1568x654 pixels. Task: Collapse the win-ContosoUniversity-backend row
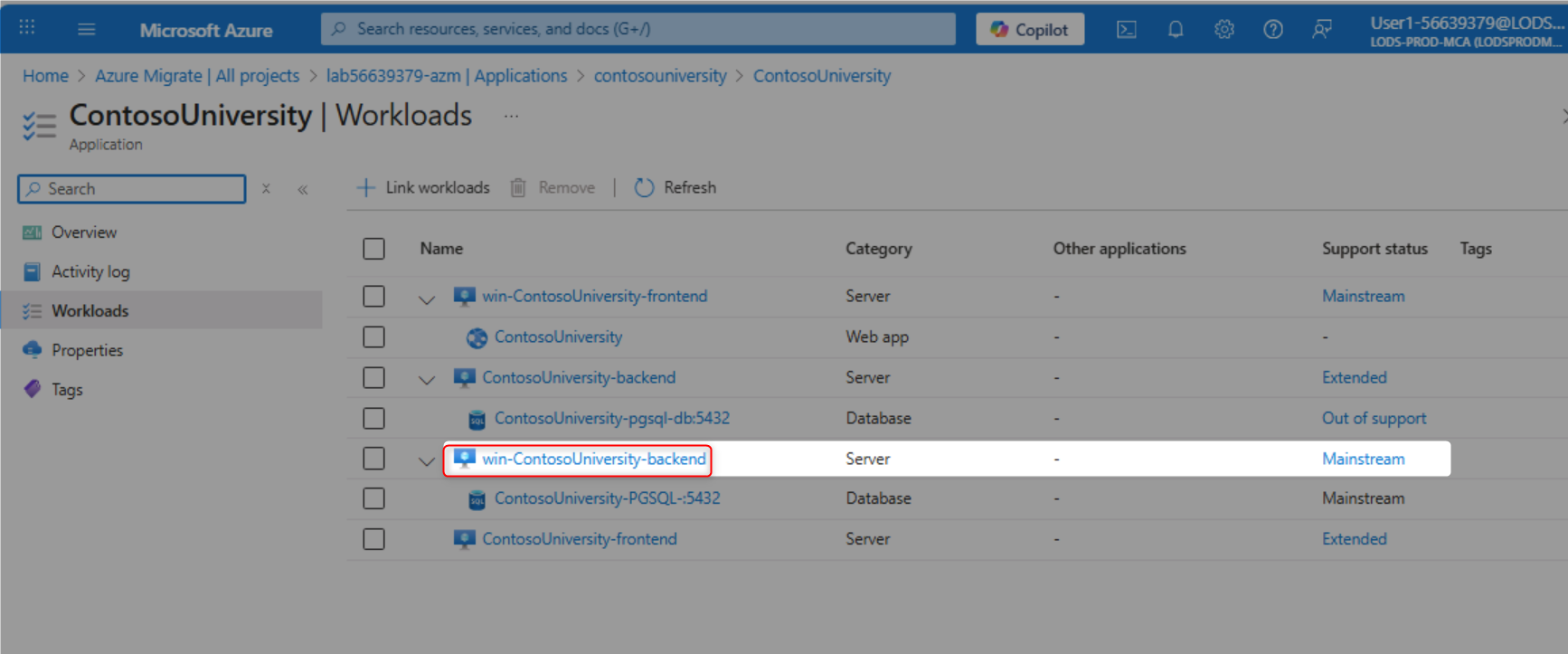[x=427, y=461]
